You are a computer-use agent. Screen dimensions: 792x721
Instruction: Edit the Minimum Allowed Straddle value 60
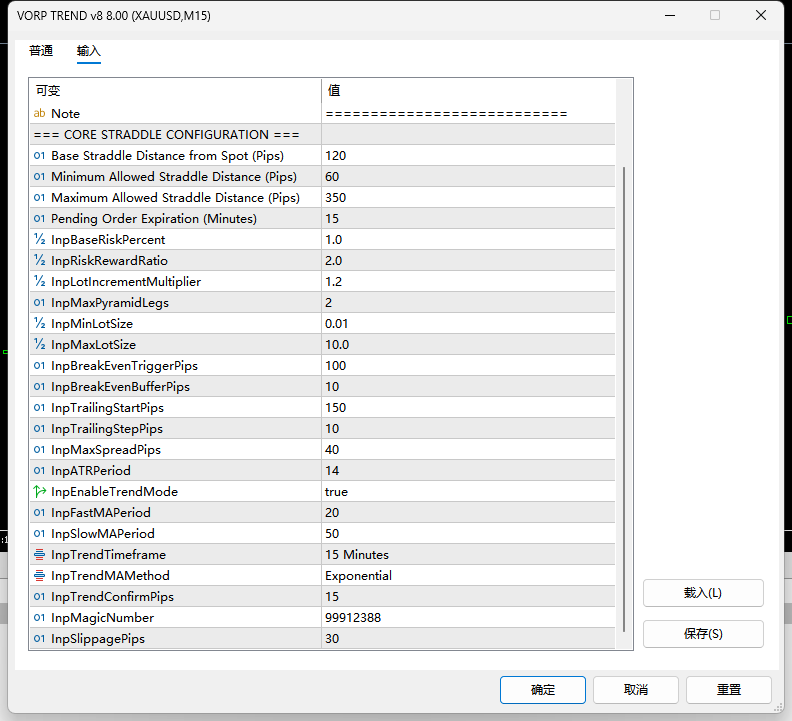pos(468,176)
